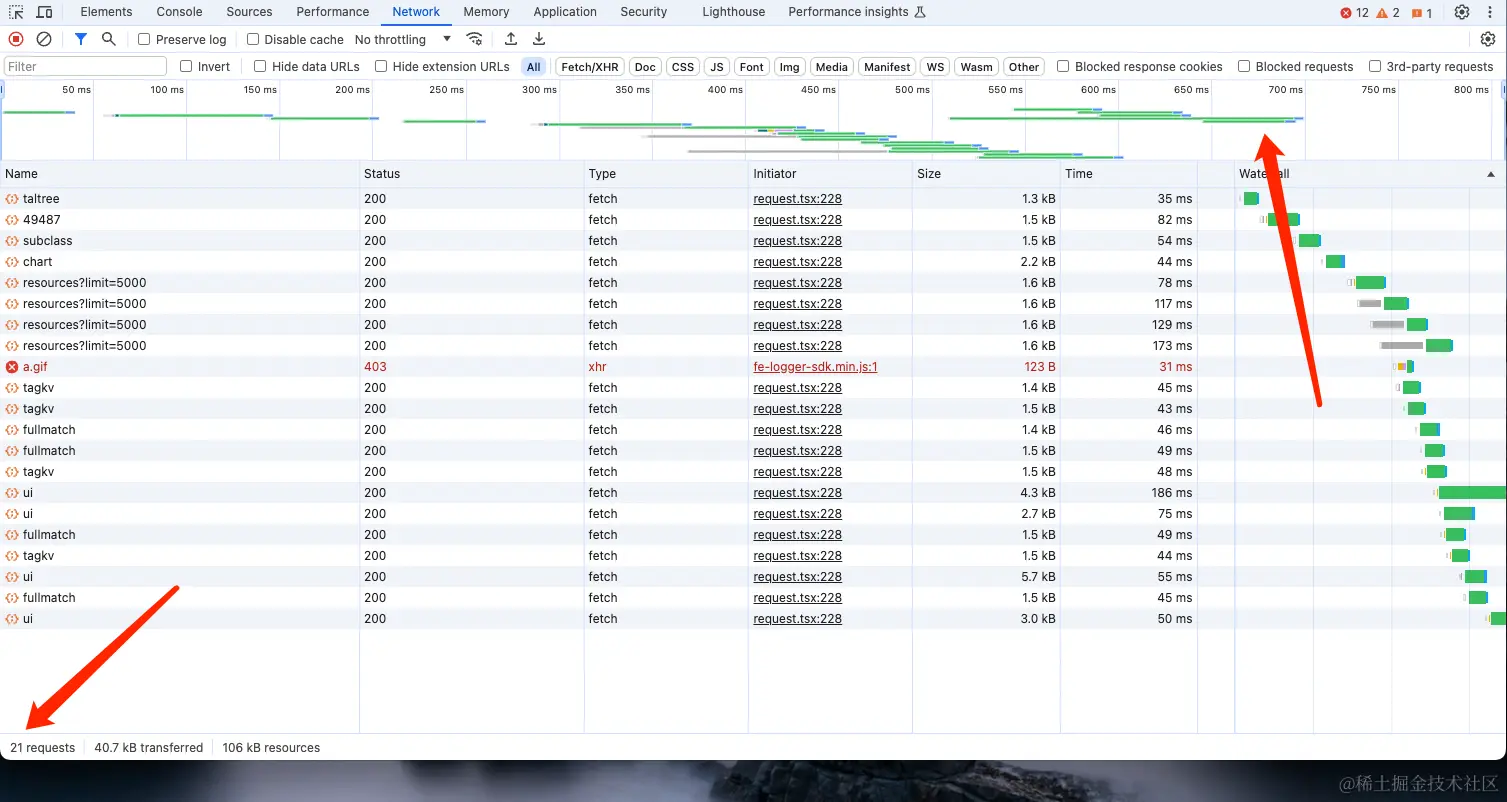Open network panel settings gear
Image resolution: width=1507 pixels, height=802 pixels.
(1488, 39)
